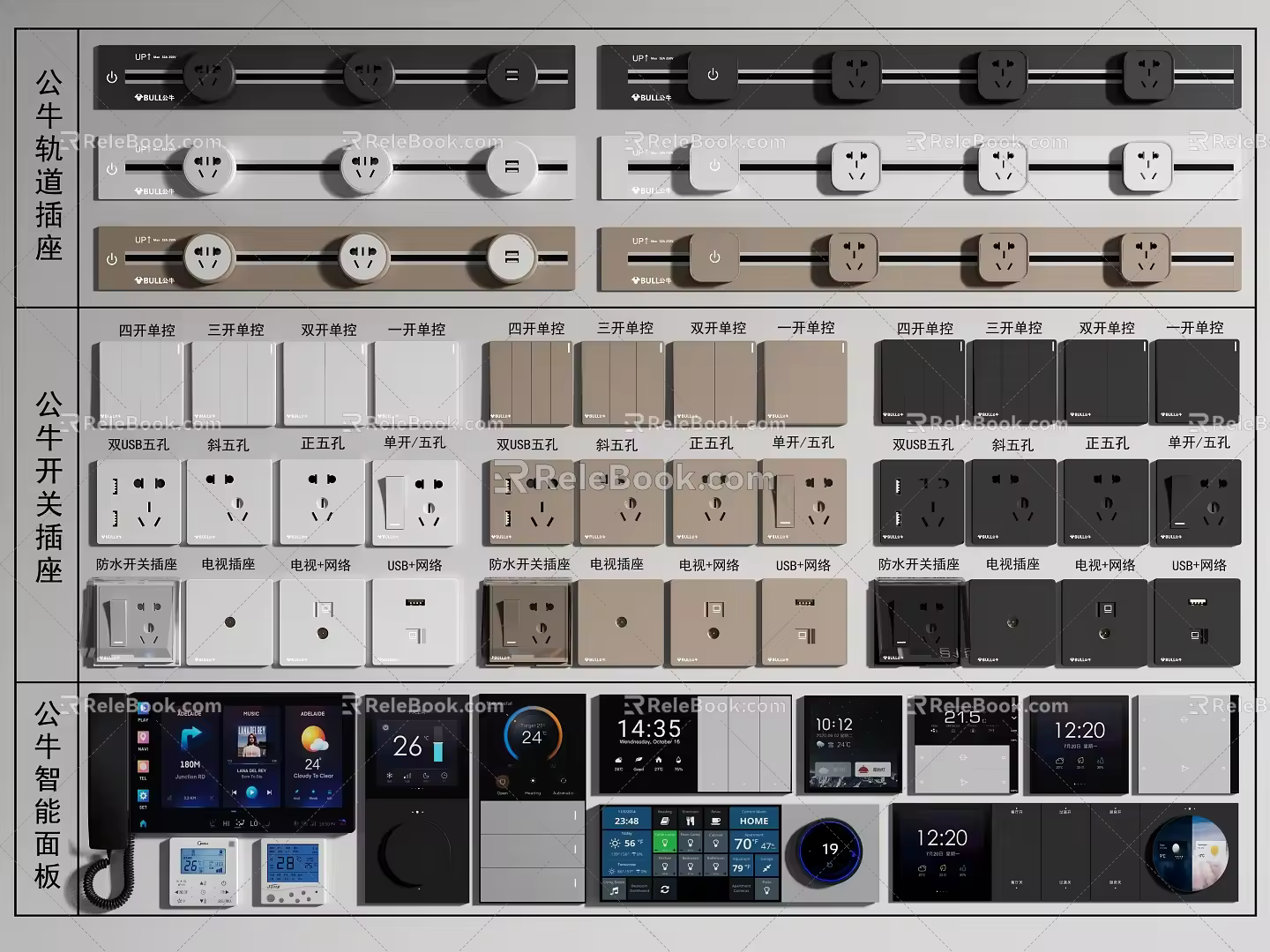Viewport: 1270px width, 952px height.
Task: Click power button module on white square-socket track
Action: [714, 166]
